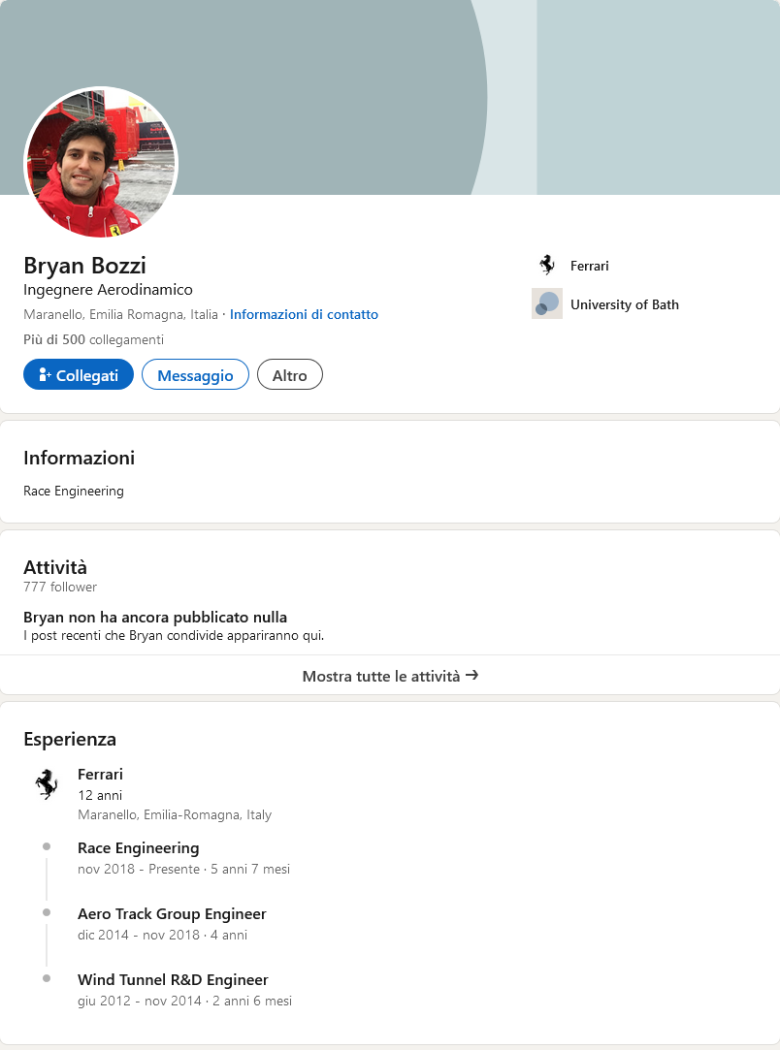This screenshot has height=1050, width=780.
Task: Click the Ferrari horse logo beside the name
Action: click(x=547, y=265)
